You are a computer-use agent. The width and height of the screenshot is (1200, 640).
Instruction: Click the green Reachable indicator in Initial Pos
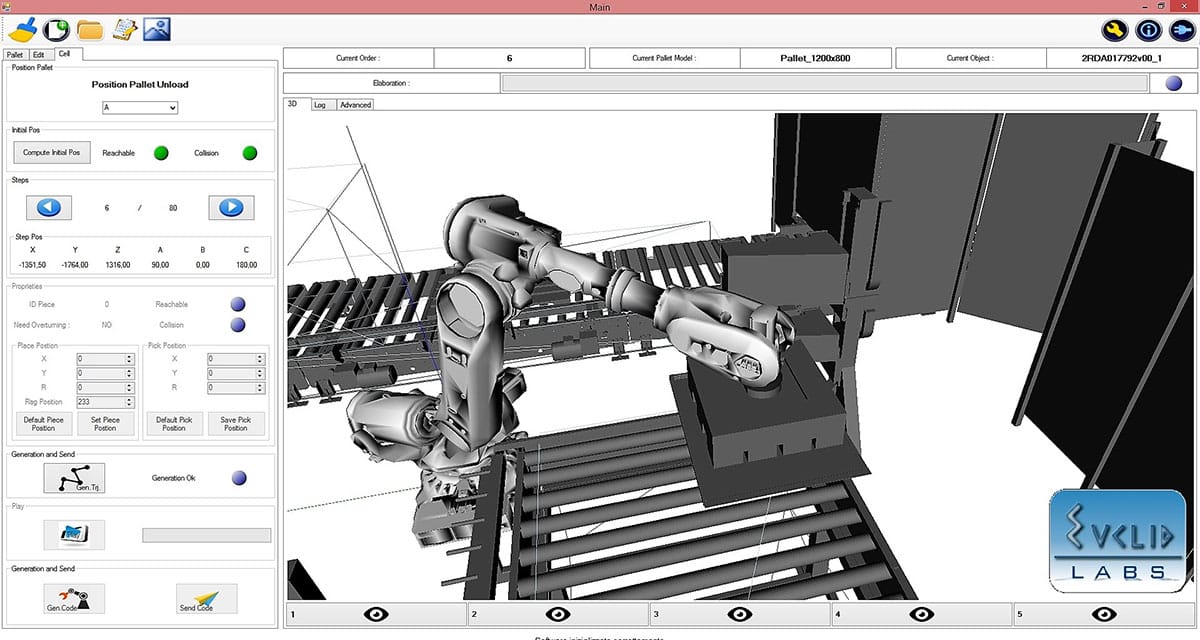coord(161,153)
